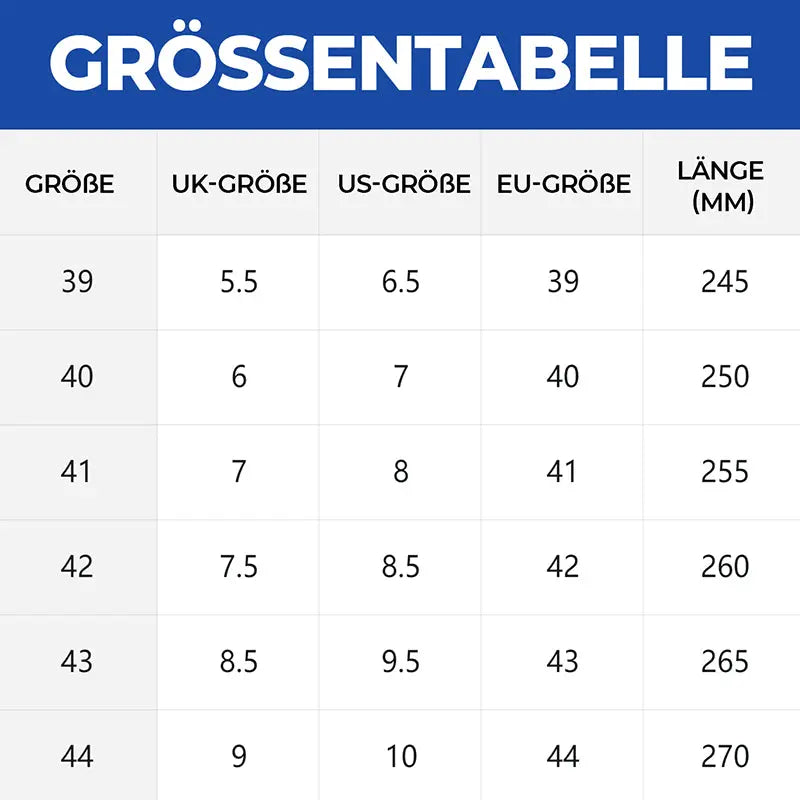The image size is (800, 800).
Task: Click the 245 length cell
Action: 724,282
